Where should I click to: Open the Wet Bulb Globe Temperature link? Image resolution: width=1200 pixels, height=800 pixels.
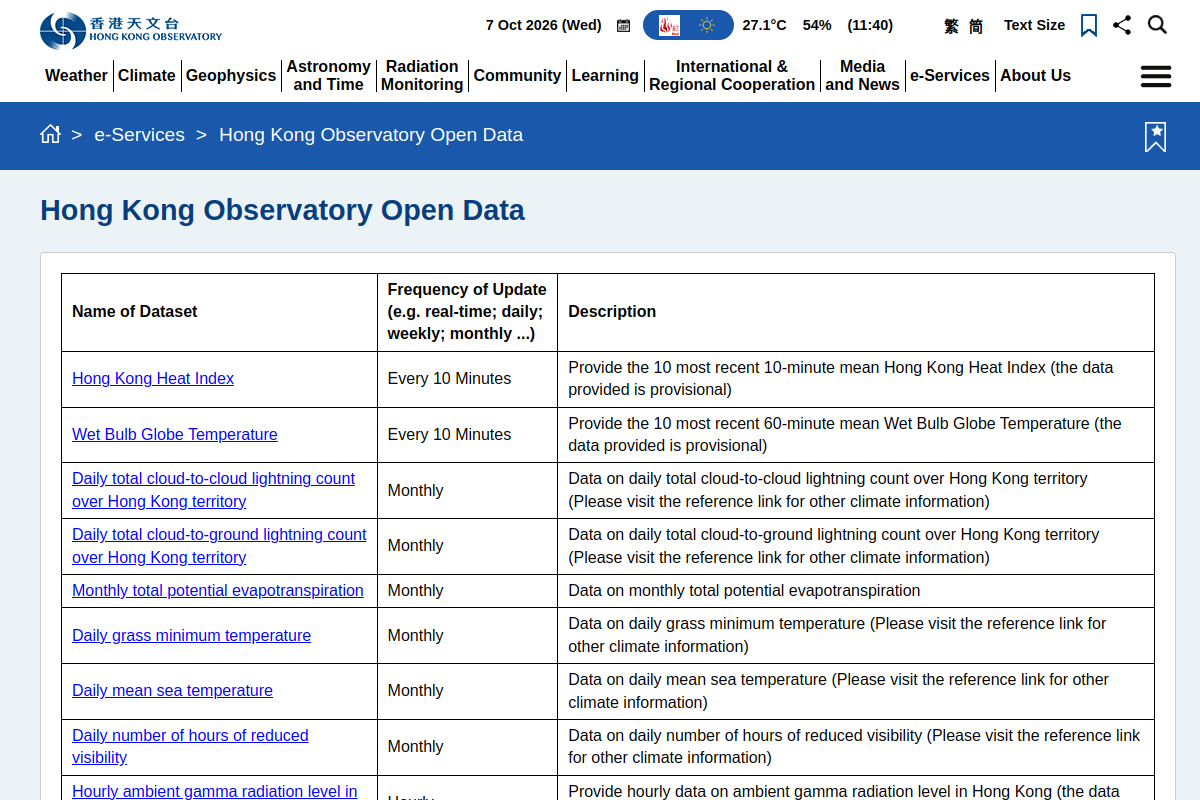pos(175,435)
